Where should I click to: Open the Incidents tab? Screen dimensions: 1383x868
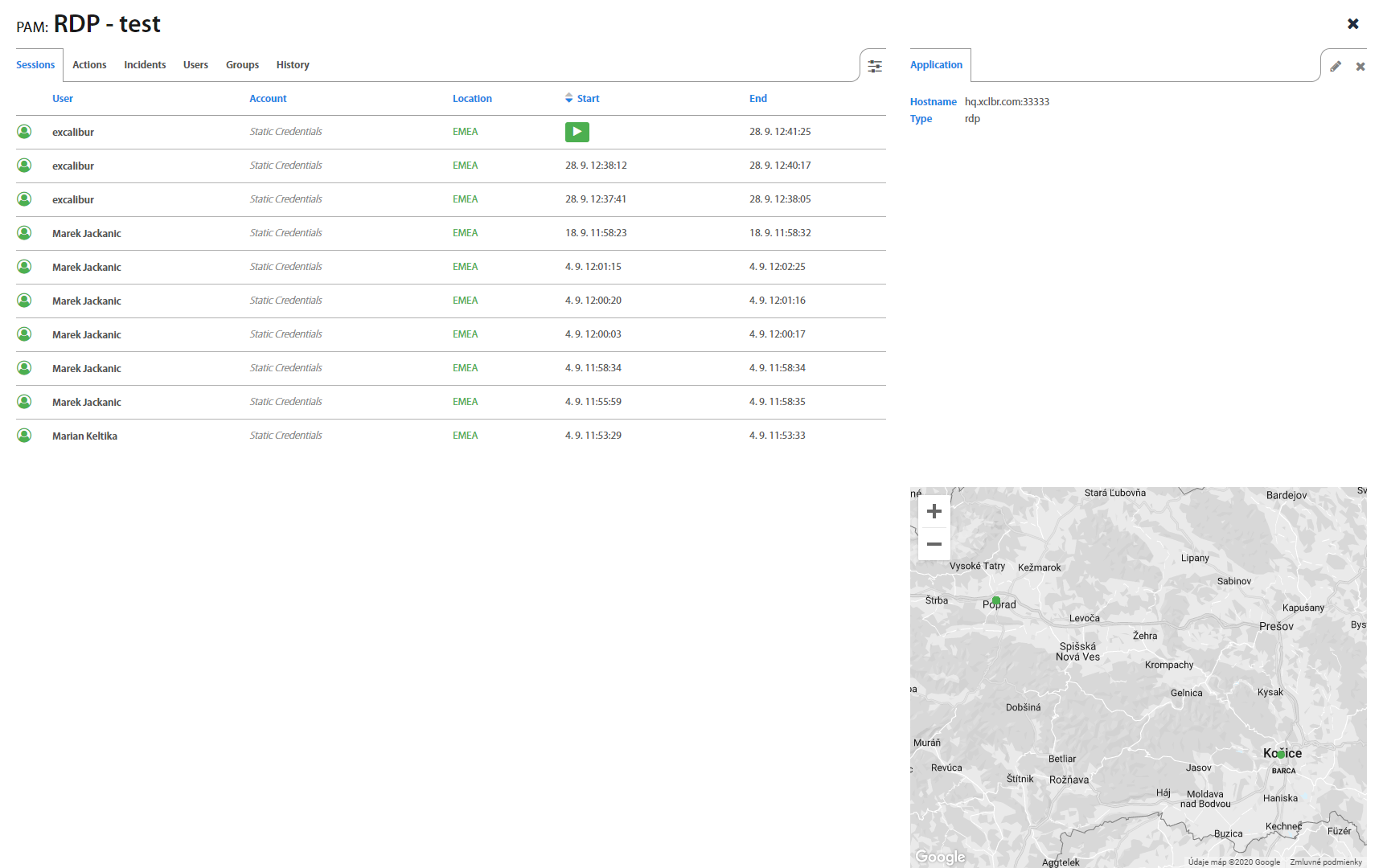[145, 65]
